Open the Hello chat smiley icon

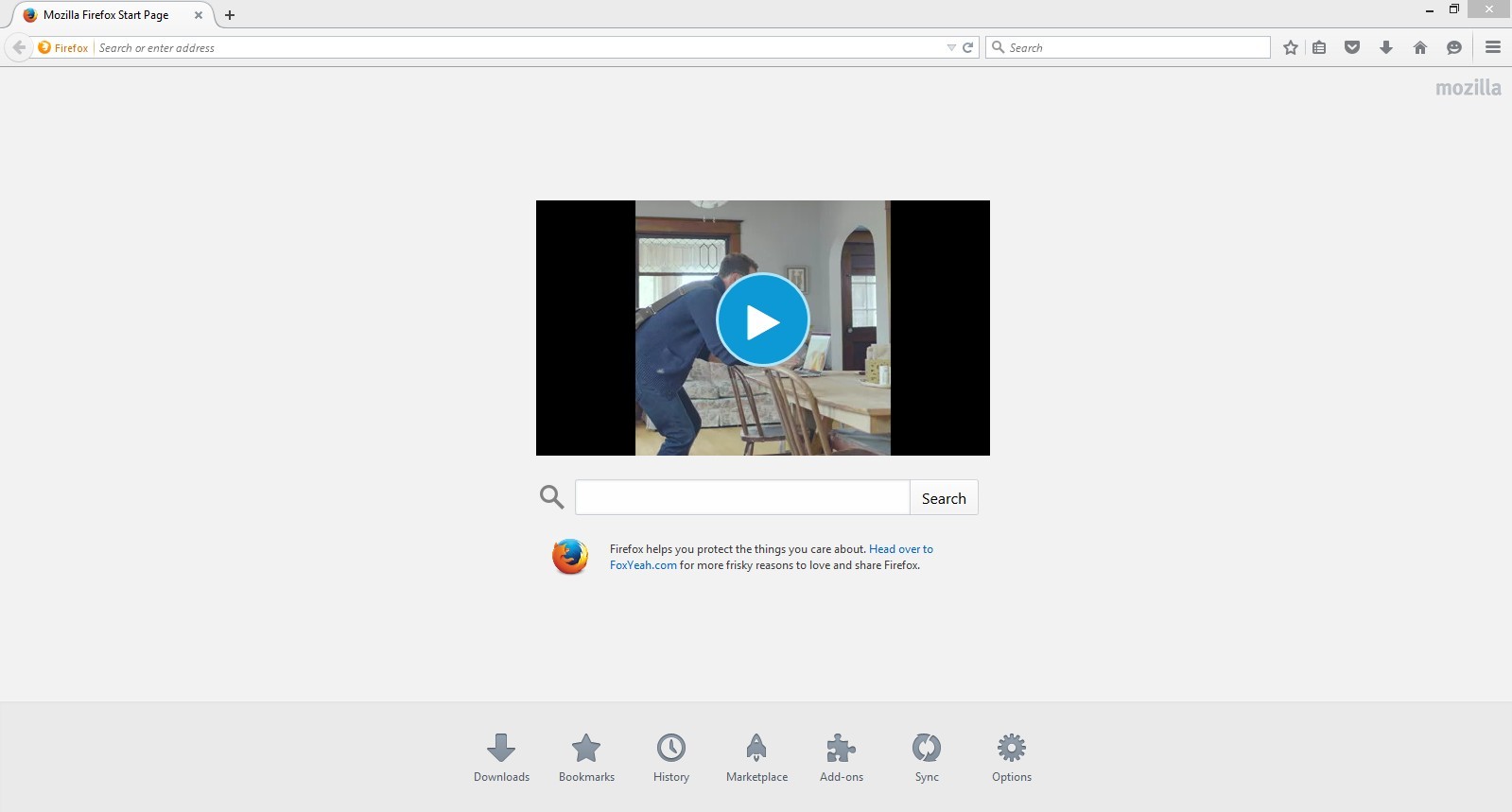pos(1454,47)
